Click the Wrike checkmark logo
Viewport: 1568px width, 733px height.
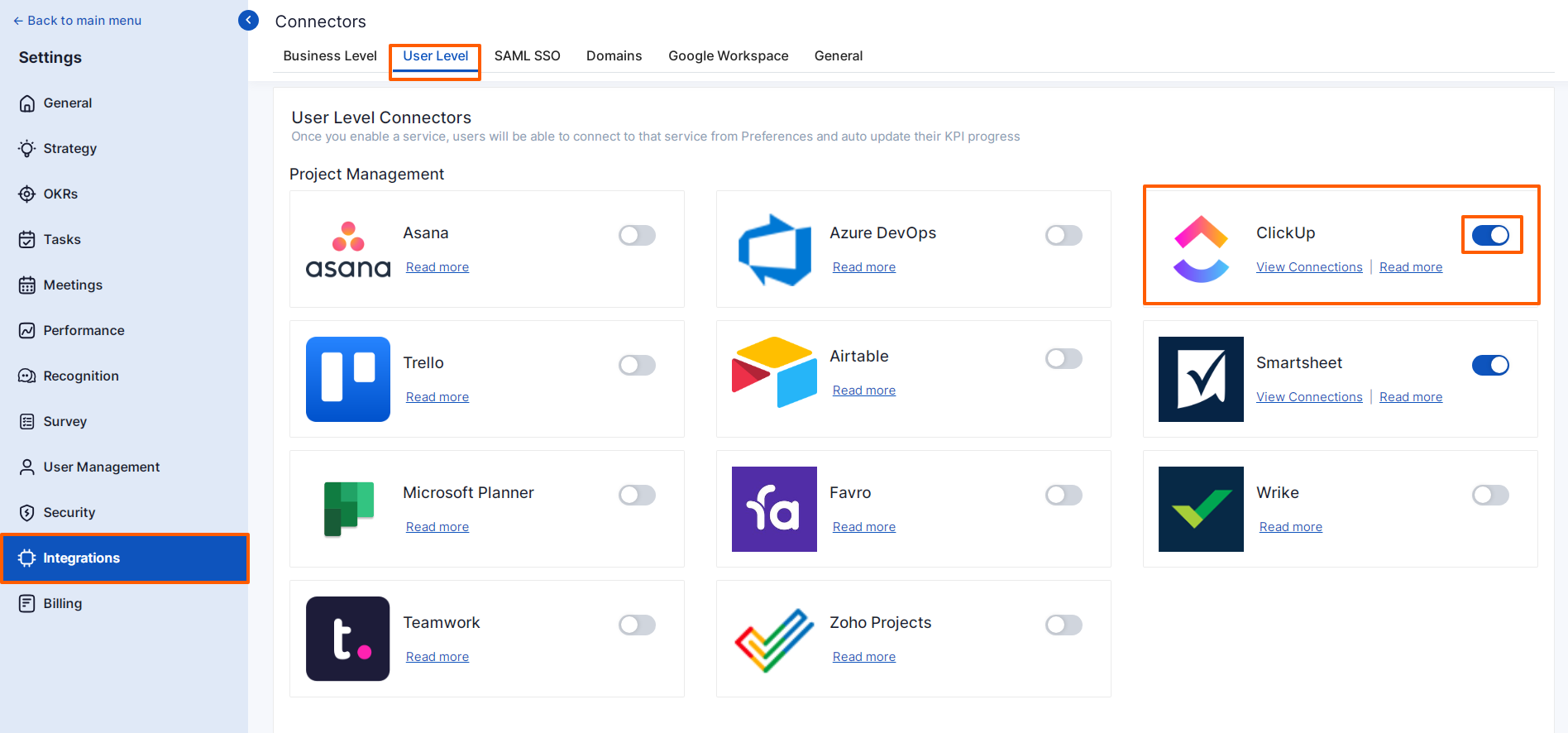(x=1201, y=509)
